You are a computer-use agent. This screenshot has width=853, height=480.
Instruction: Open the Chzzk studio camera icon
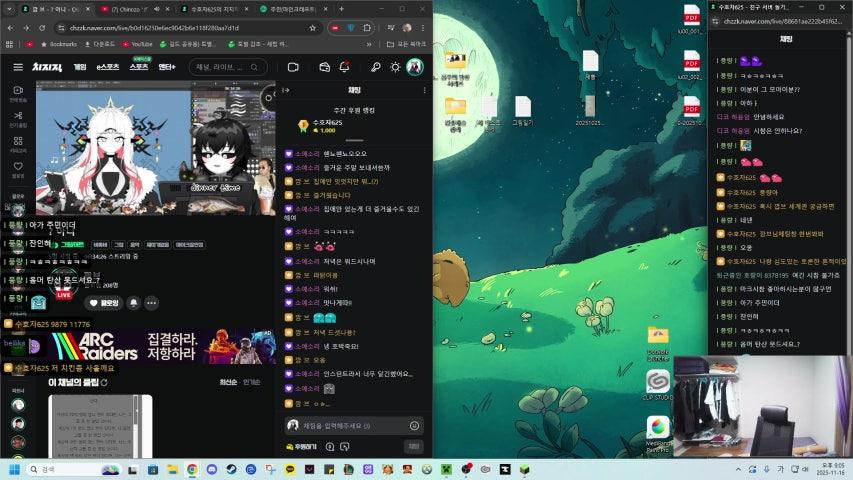click(293, 67)
